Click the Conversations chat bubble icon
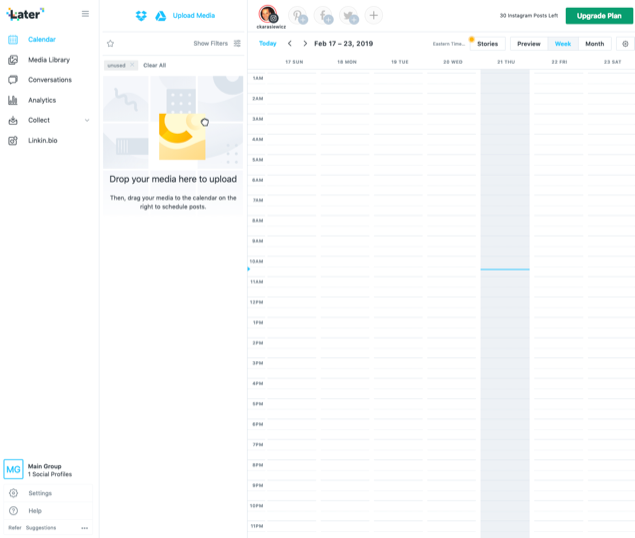This screenshot has width=635, height=538. [13, 80]
